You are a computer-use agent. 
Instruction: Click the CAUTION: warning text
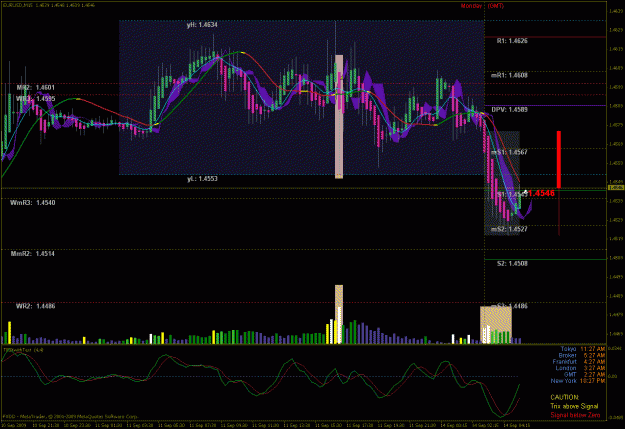[x=564, y=397]
